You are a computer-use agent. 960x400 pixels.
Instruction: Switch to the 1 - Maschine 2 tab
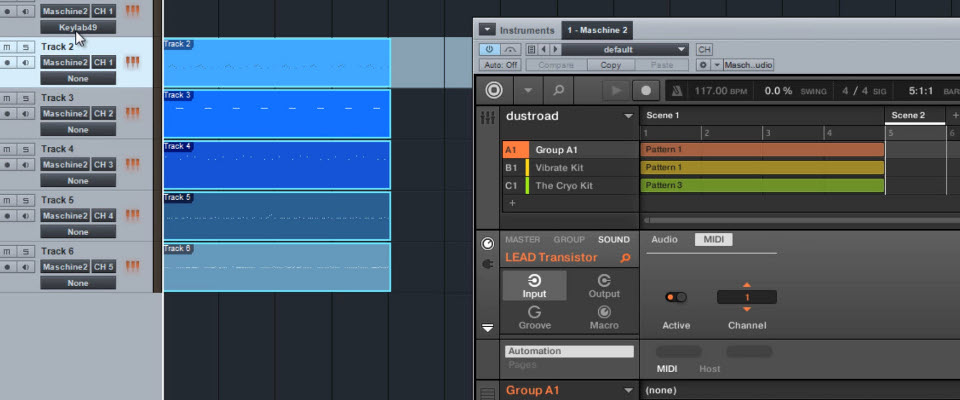597,30
